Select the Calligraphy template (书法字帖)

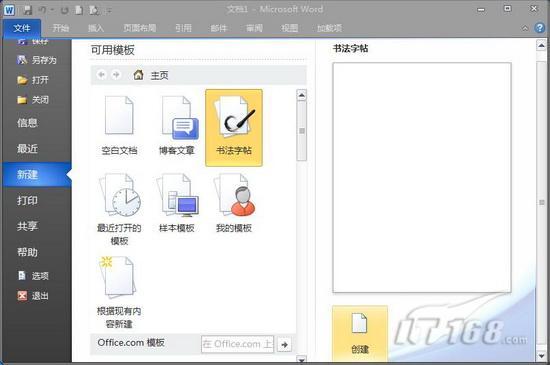[x=234, y=128]
